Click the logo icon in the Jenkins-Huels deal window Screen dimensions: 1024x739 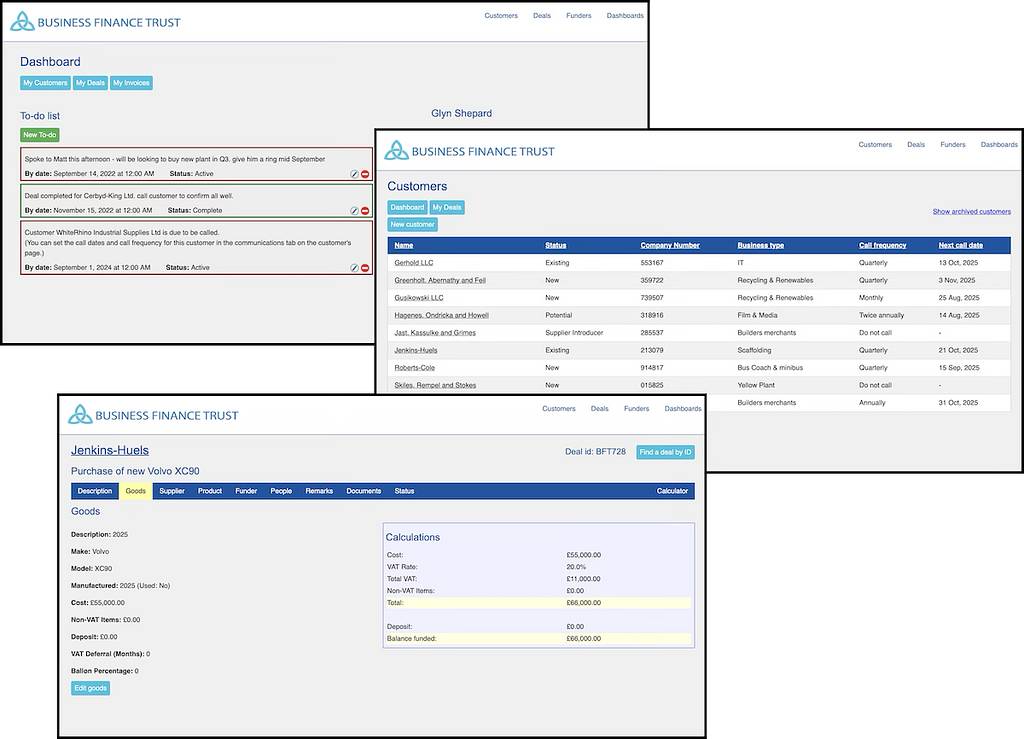81,415
